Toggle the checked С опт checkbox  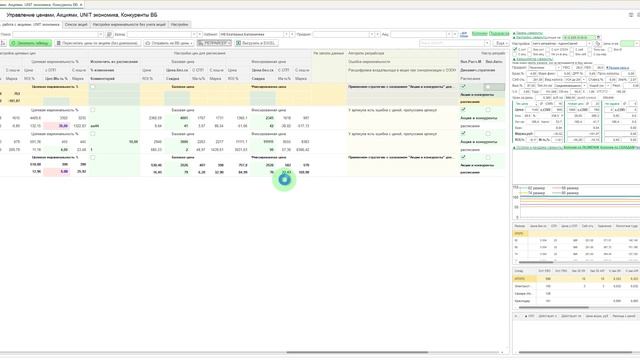pos(515,49)
